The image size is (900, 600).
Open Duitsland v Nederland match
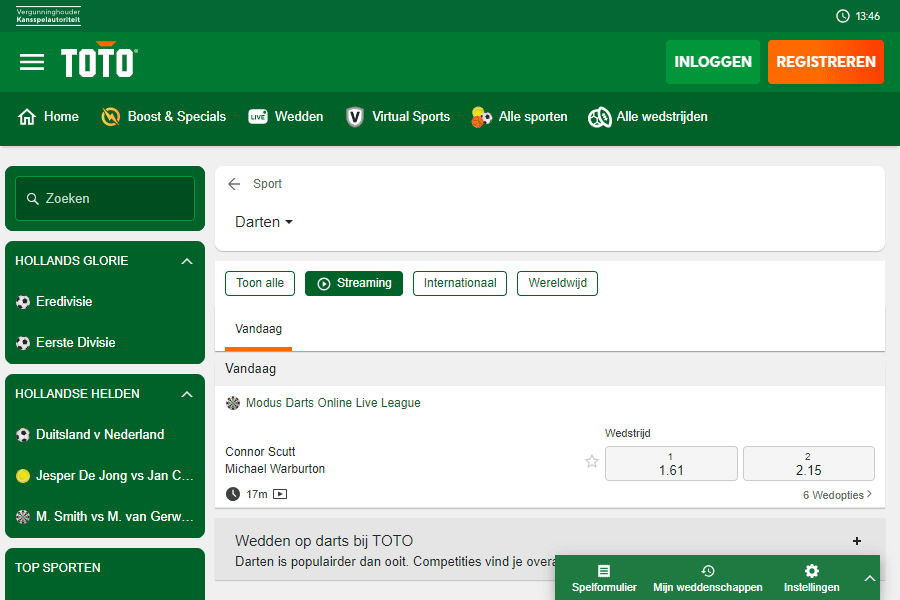click(x=100, y=435)
